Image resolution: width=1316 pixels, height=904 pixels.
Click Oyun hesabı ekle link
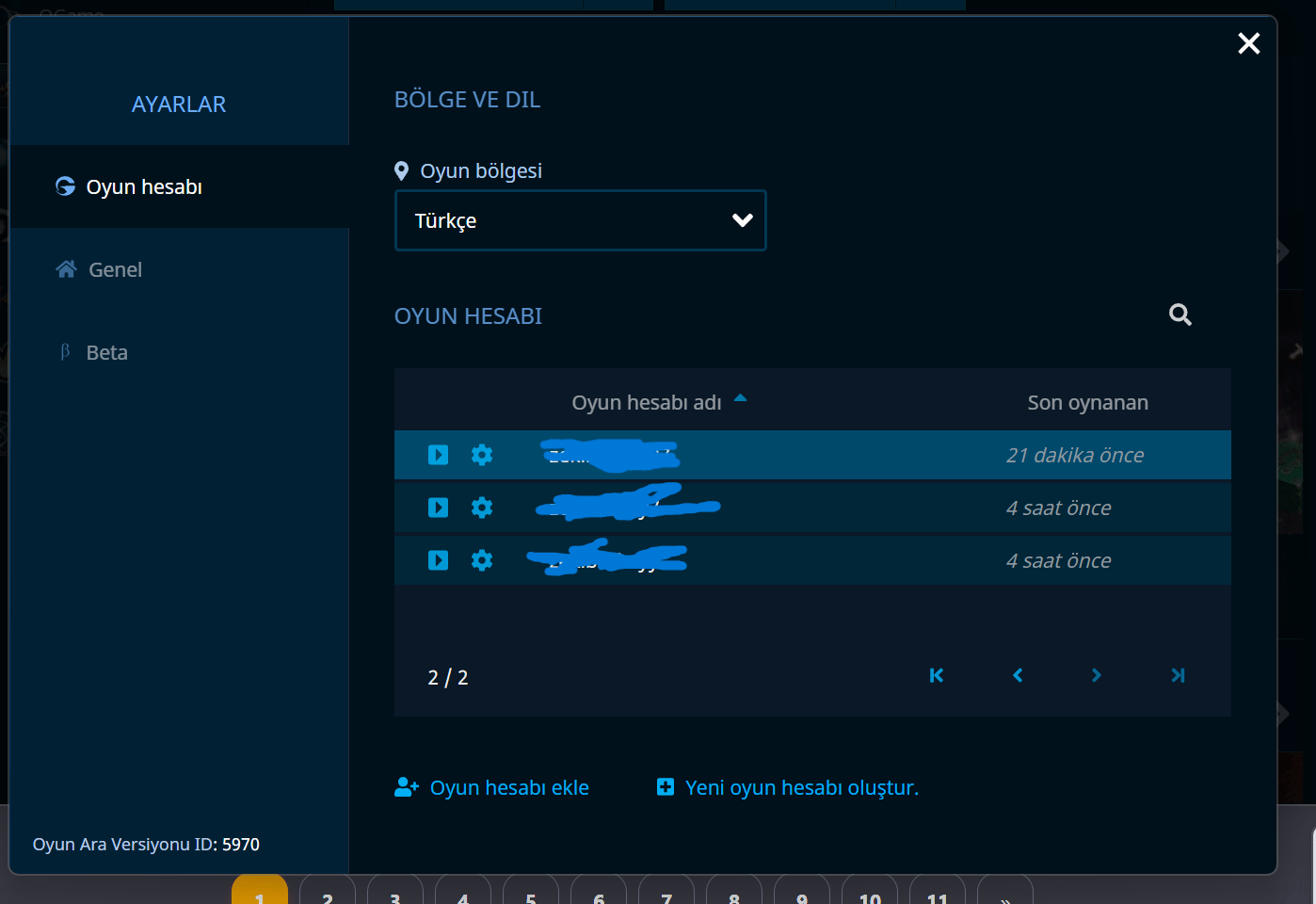coord(492,787)
